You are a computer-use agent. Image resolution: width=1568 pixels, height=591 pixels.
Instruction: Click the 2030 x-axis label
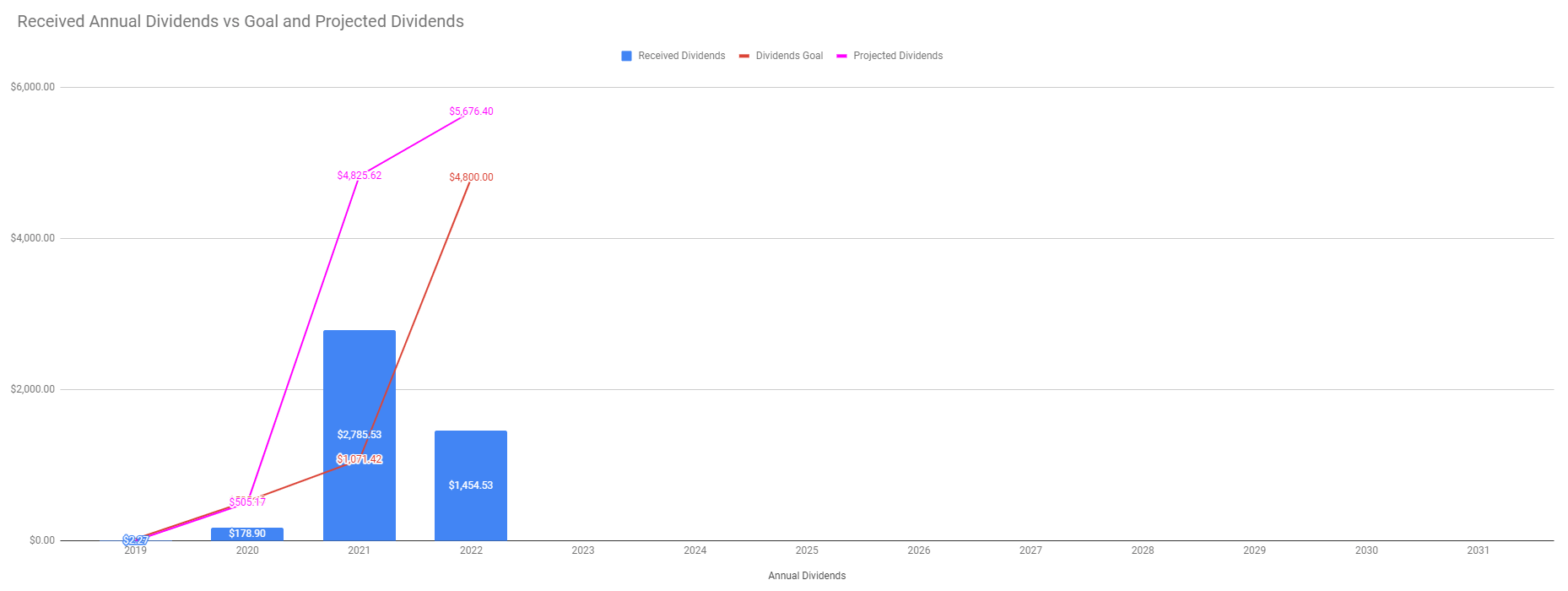(x=1366, y=550)
